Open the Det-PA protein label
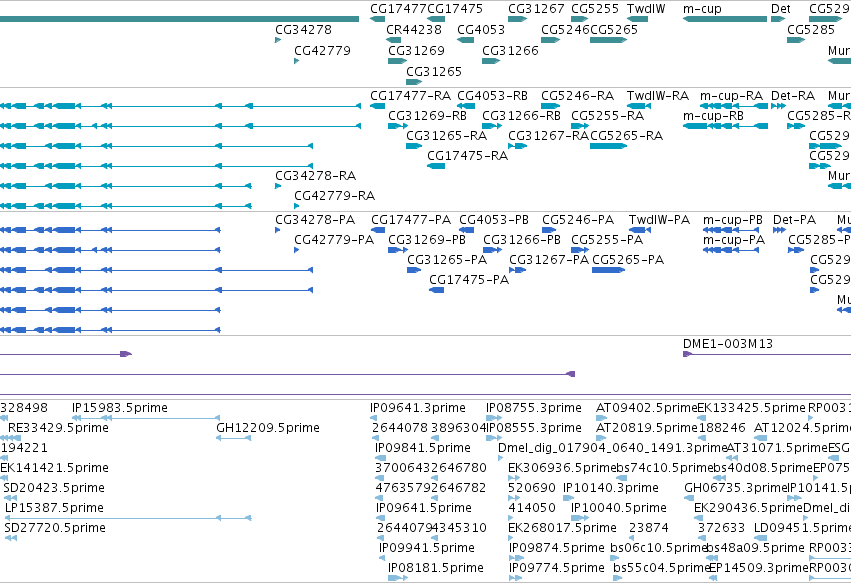The width and height of the screenshot is (851, 583). 794,220
